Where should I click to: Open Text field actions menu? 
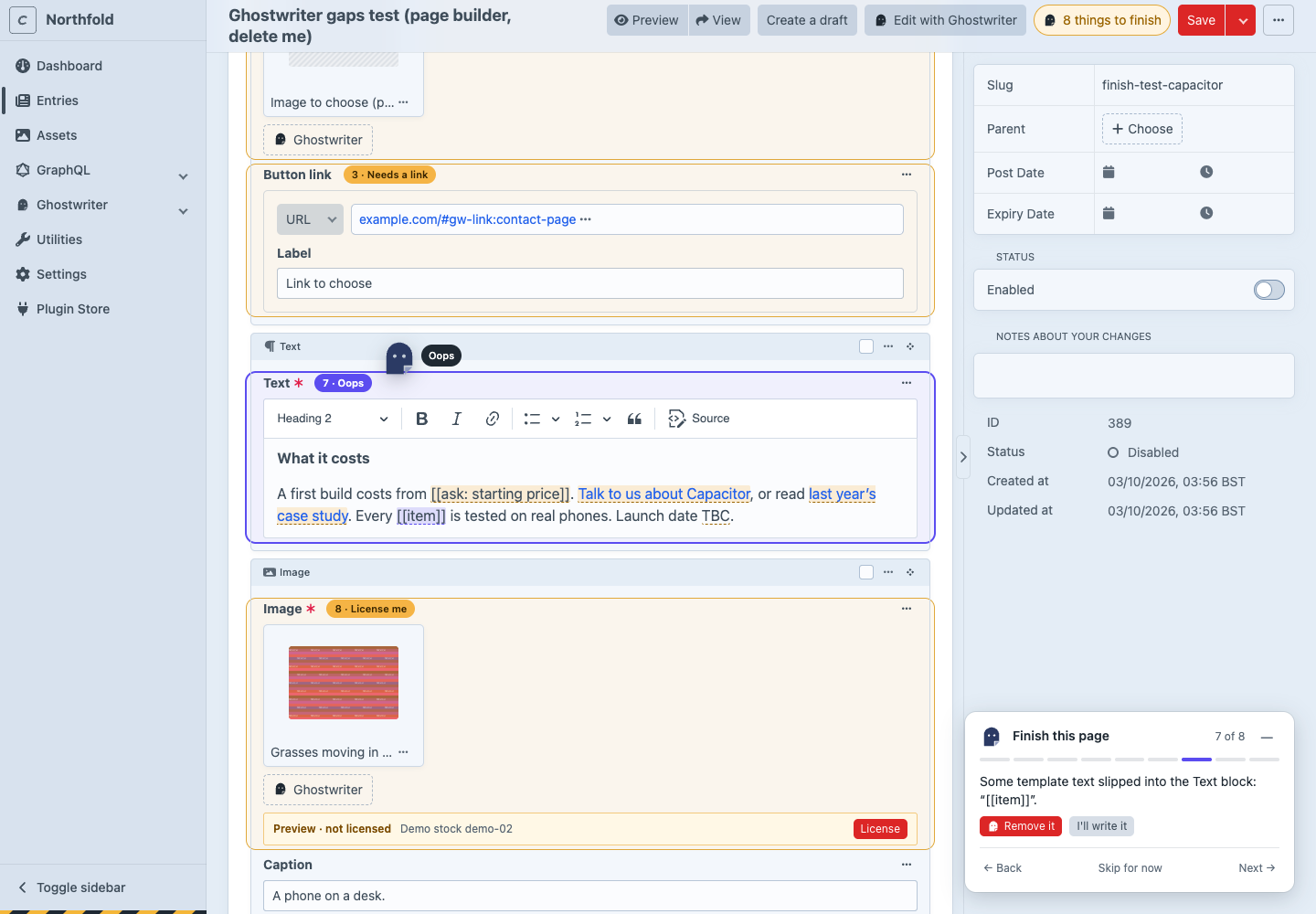pyautogui.click(x=907, y=383)
